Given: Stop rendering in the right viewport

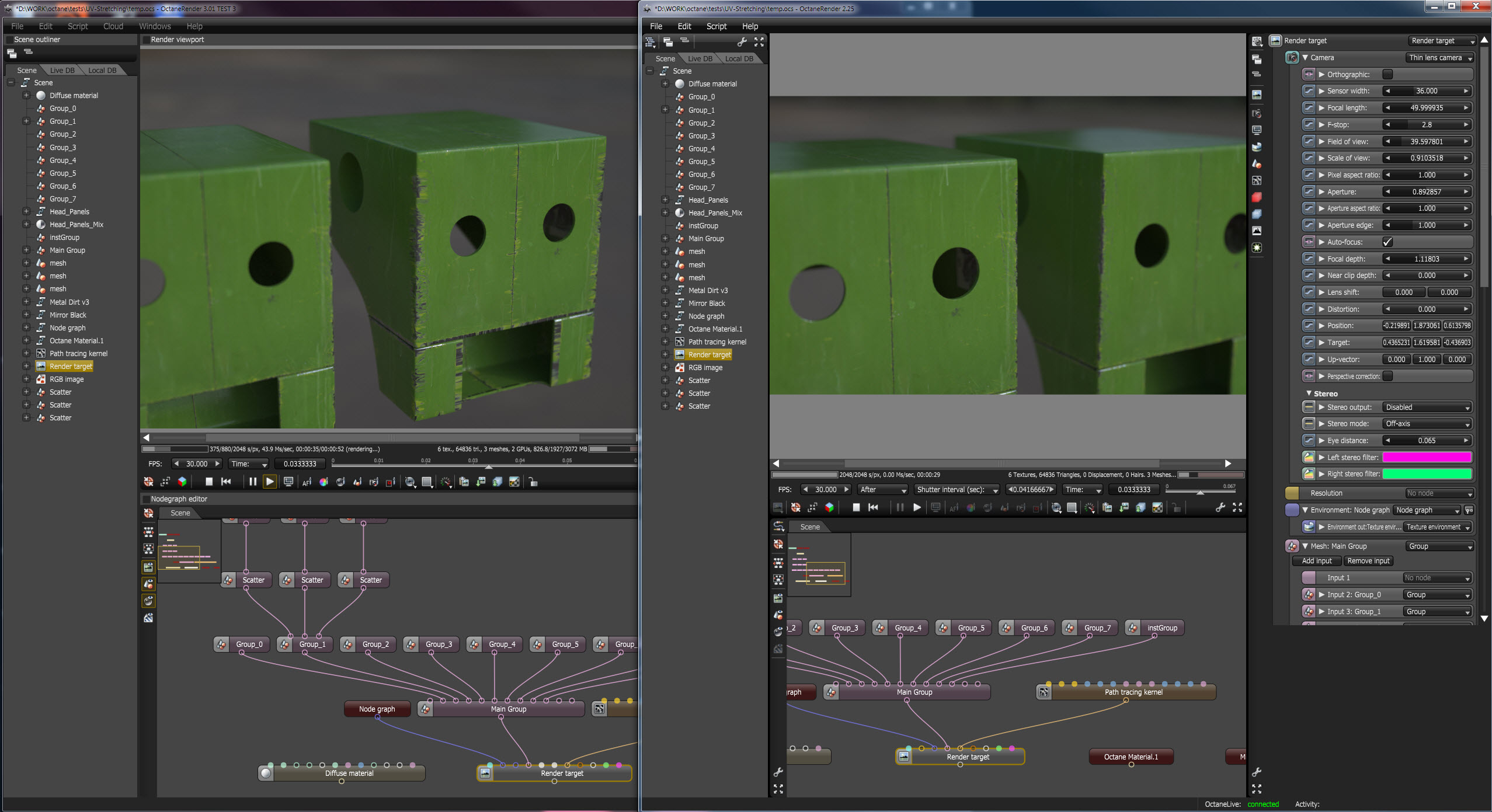Looking at the screenshot, I should 855,508.
